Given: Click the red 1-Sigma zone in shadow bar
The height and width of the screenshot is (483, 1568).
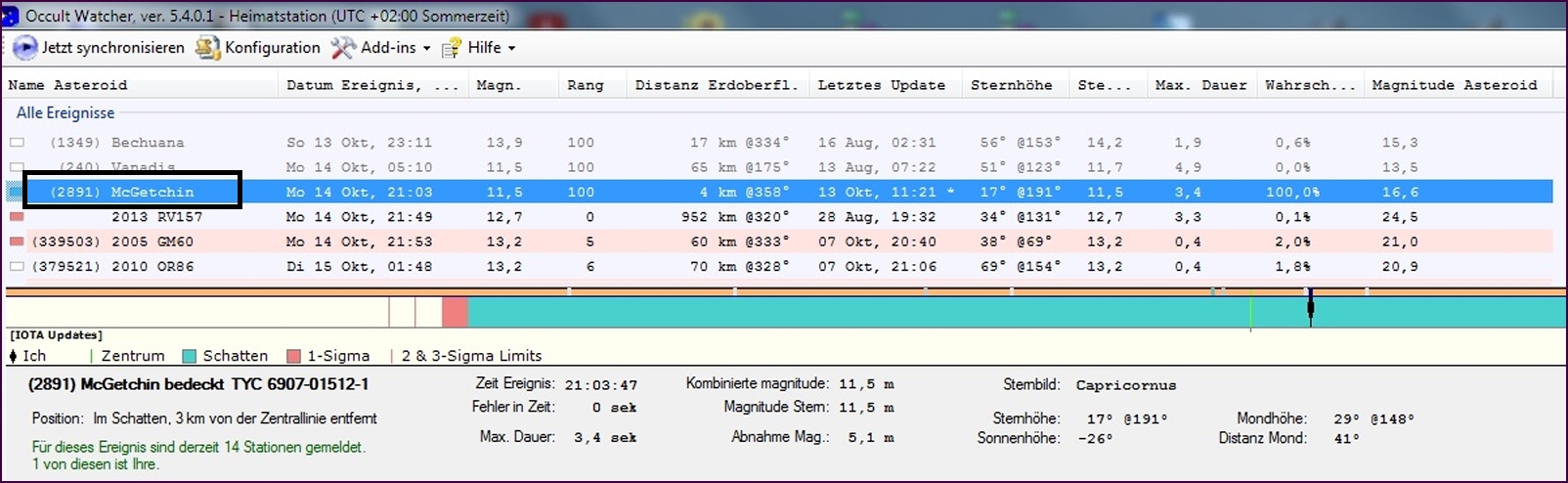Looking at the screenshot, I should (x=455, y=312).
